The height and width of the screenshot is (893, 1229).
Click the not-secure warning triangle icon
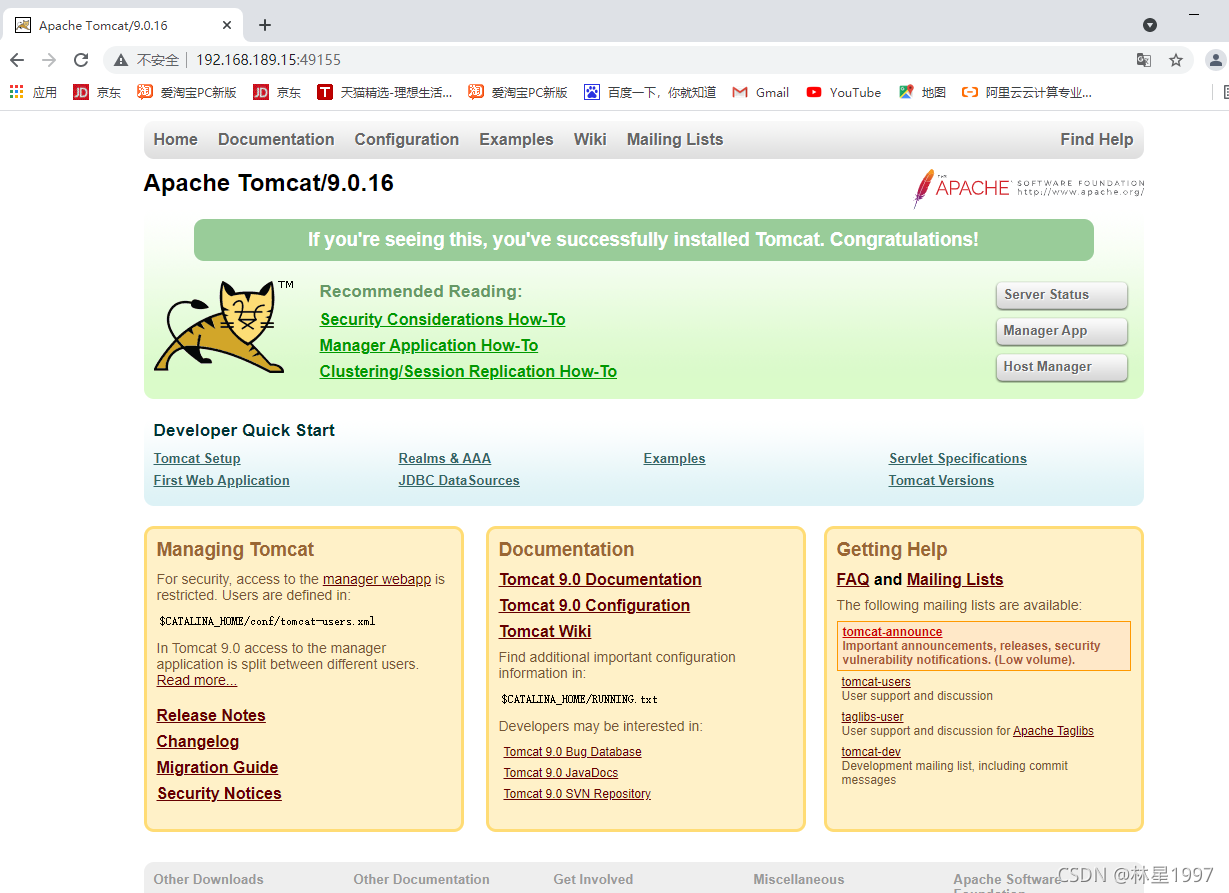coord(121,60)
